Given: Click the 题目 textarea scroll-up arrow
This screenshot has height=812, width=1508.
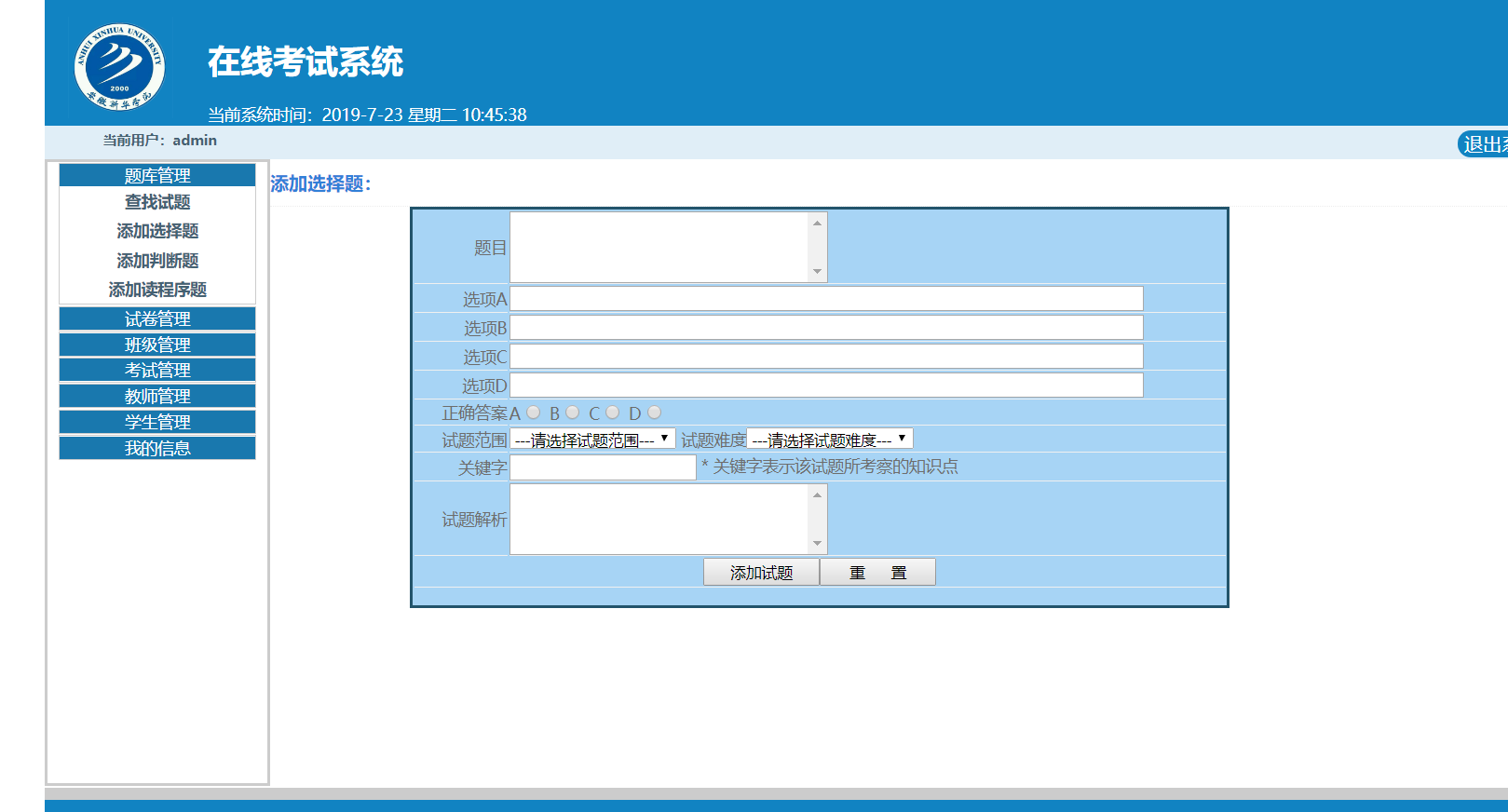Looking at the screenshot, I should coord(817,223).
